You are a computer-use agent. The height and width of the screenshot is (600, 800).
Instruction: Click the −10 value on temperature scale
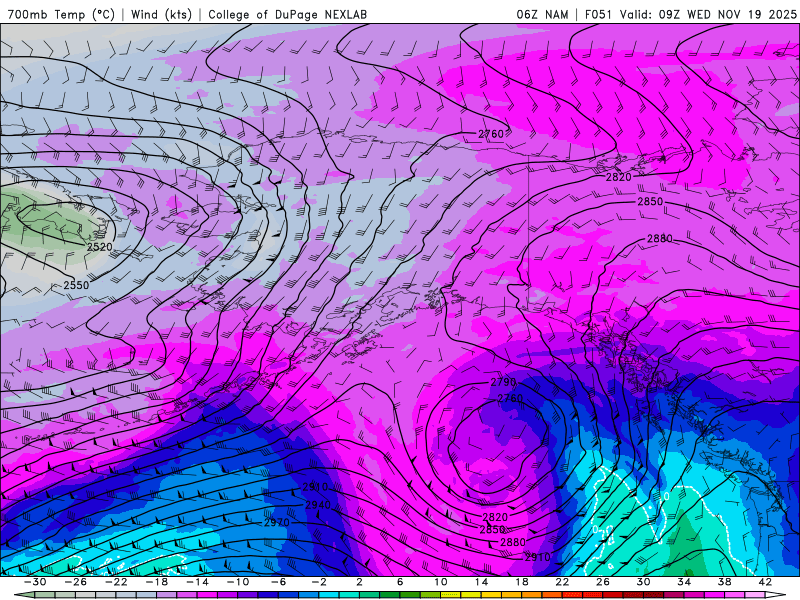click(x=238, y=582)
